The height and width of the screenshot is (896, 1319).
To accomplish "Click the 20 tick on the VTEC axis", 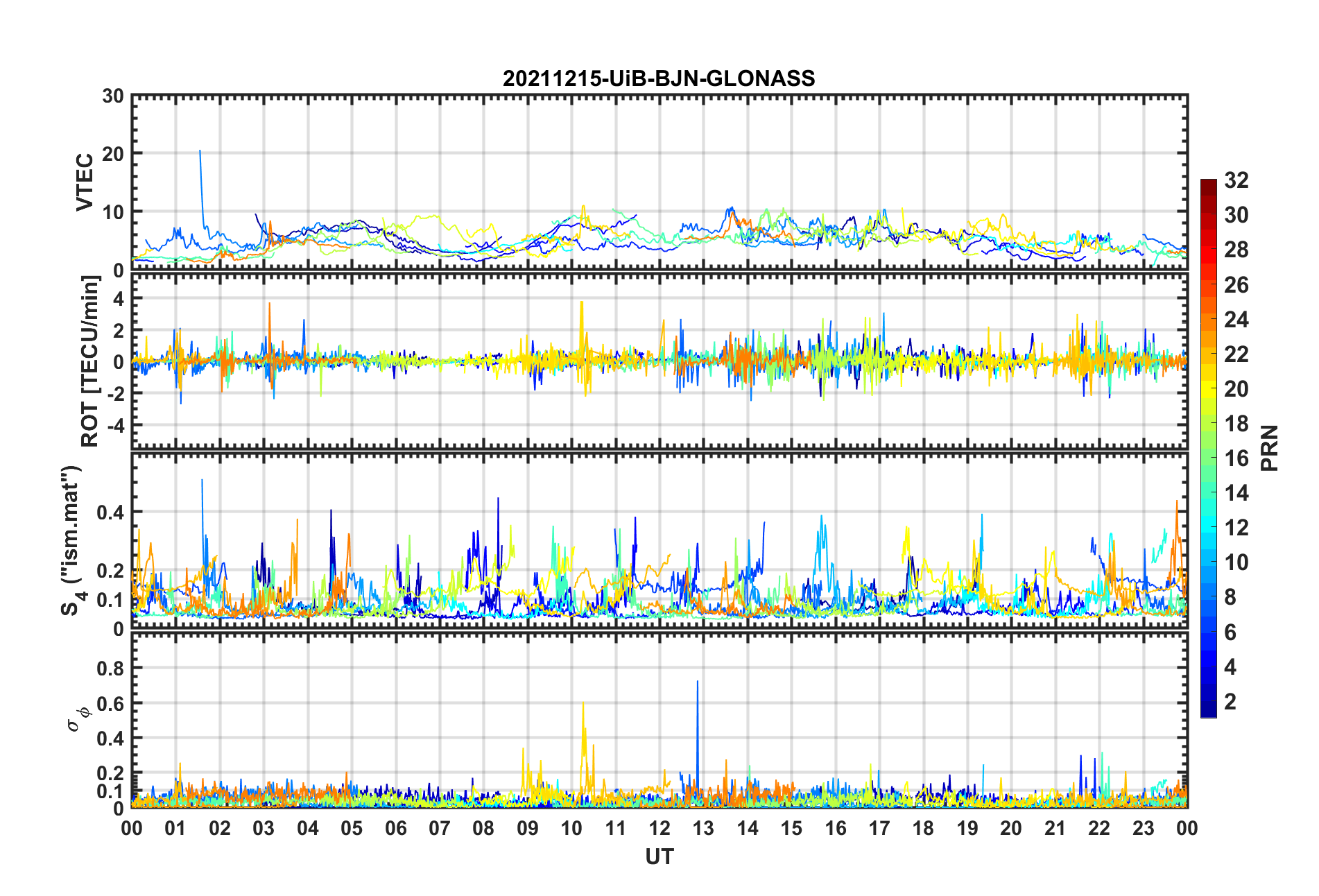I will 113,154.
